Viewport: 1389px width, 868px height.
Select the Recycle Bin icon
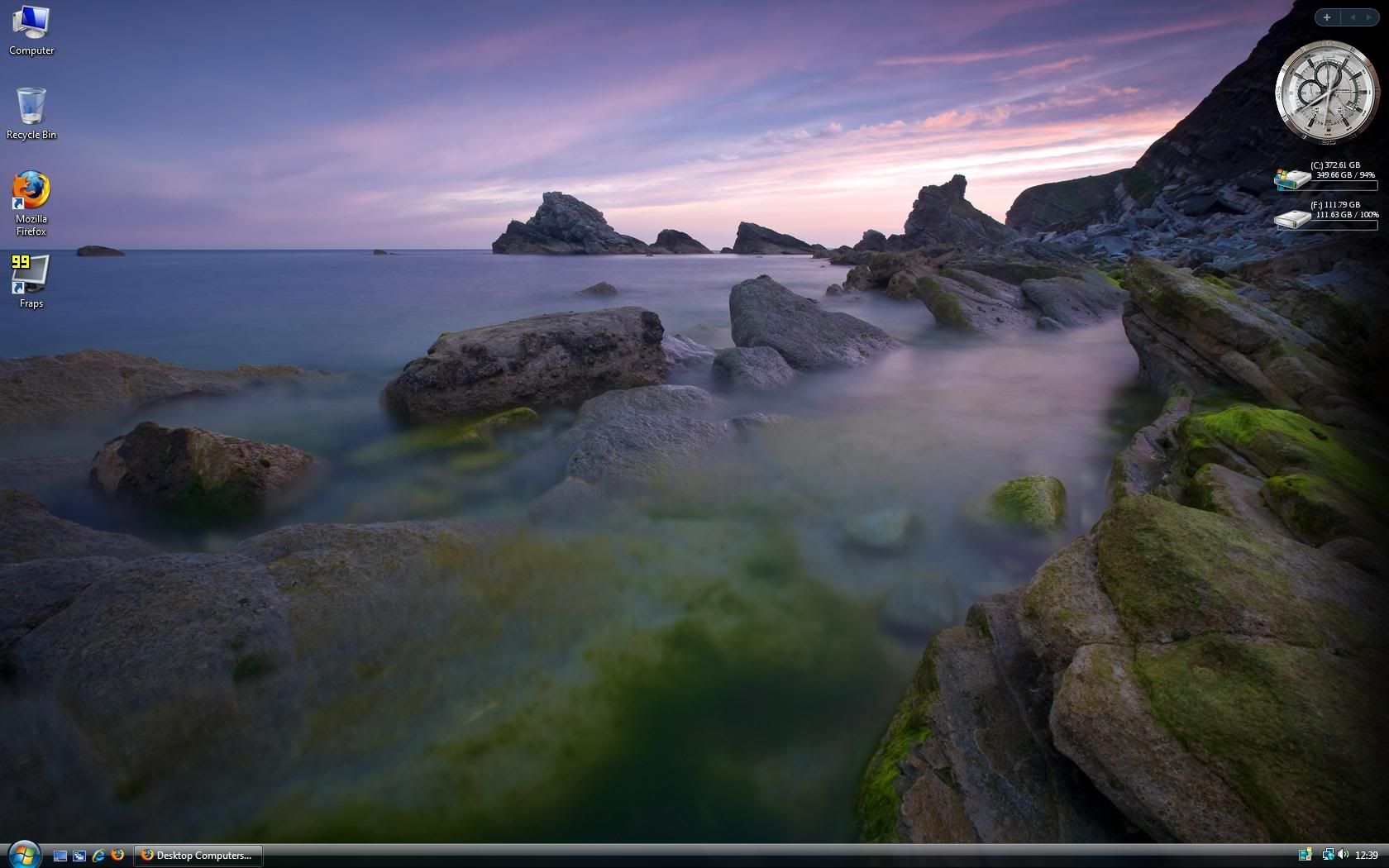[x=31, y=113]
